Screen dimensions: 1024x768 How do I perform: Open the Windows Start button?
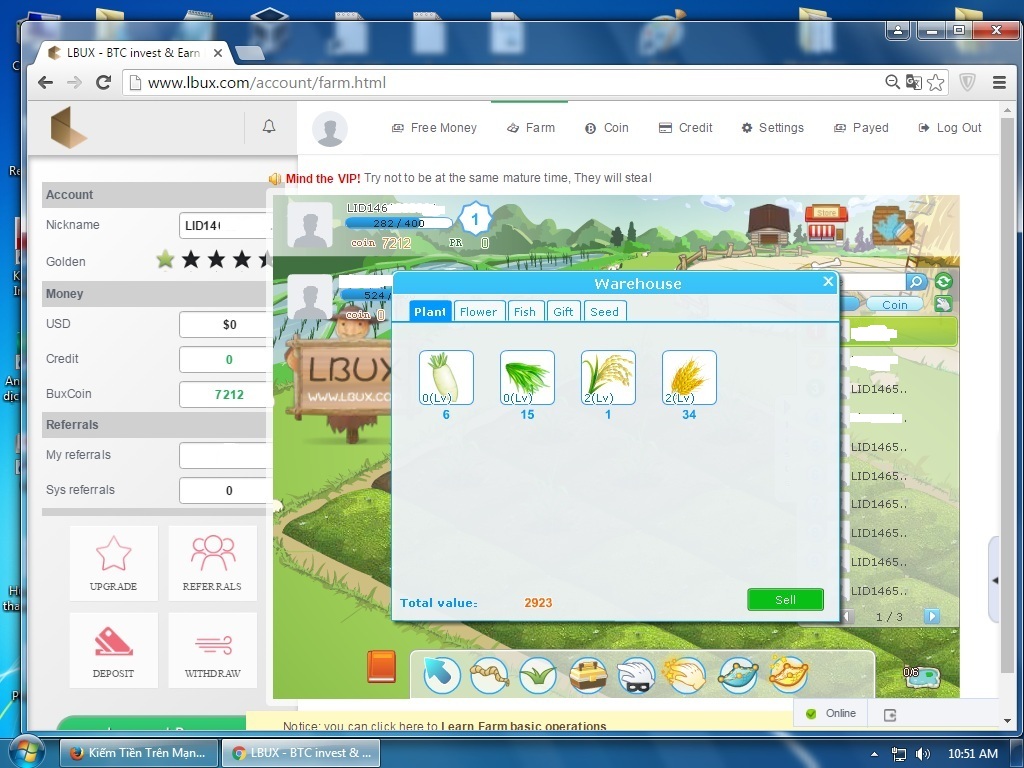tap(25, 752)
